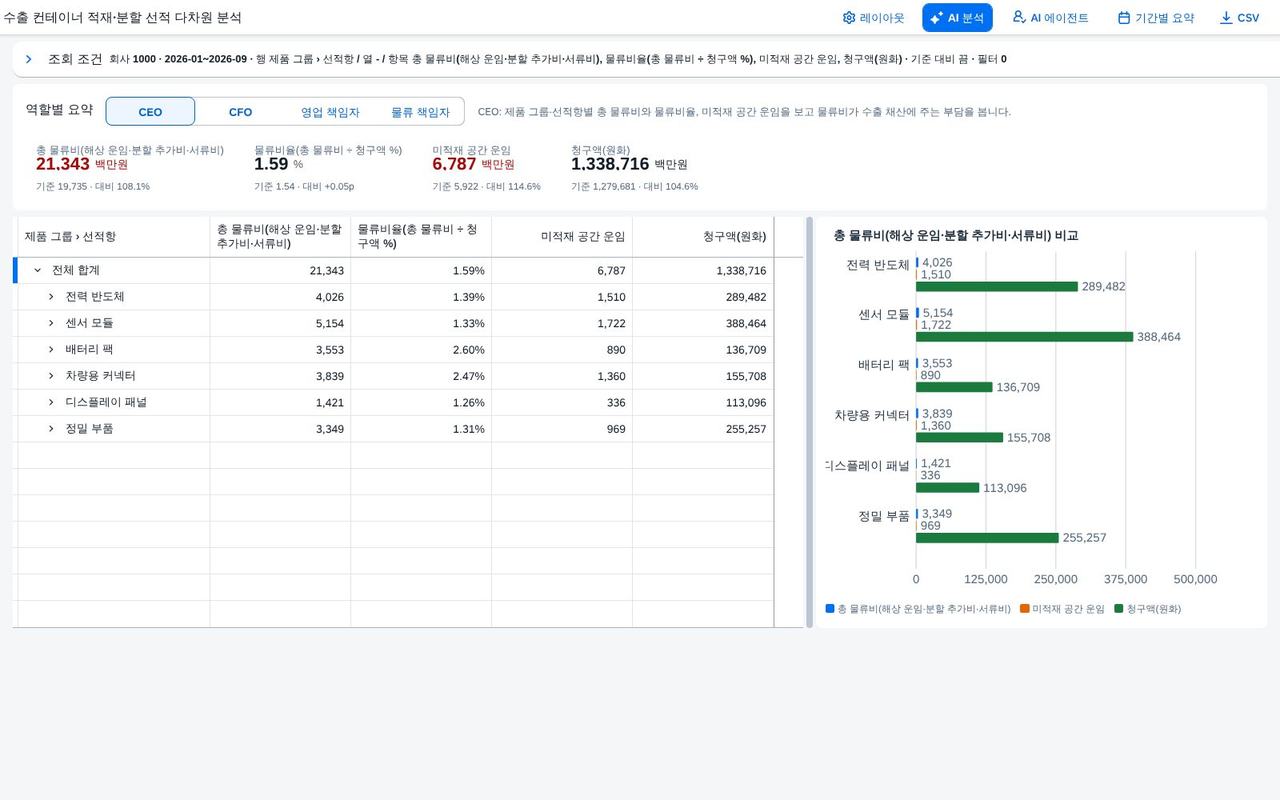The image size is (1280, 800).
Task: Open the 레이아웃 layout settings
Action: click(x=873, y=18)
